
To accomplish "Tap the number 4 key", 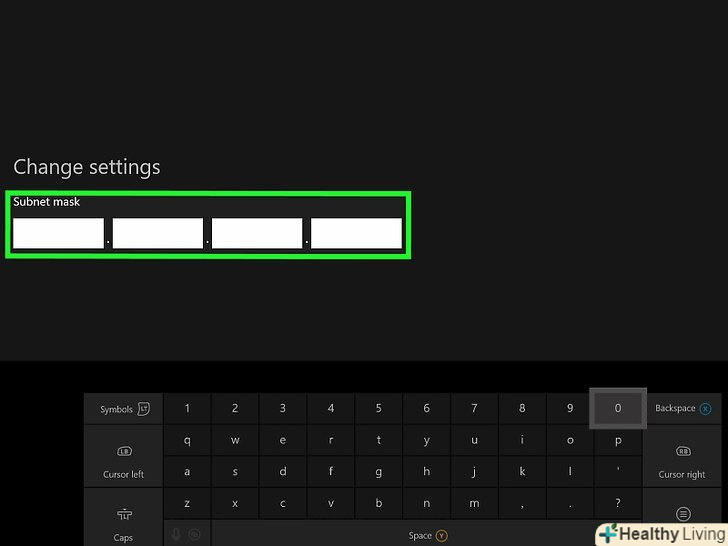I will coord(331,408).
